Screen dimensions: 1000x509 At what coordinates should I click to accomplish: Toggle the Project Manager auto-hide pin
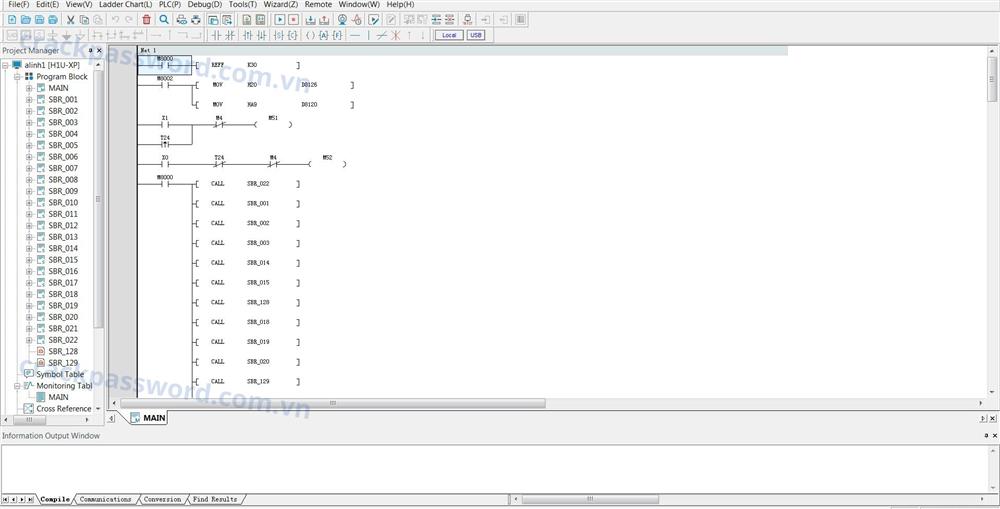coord(90,50)
